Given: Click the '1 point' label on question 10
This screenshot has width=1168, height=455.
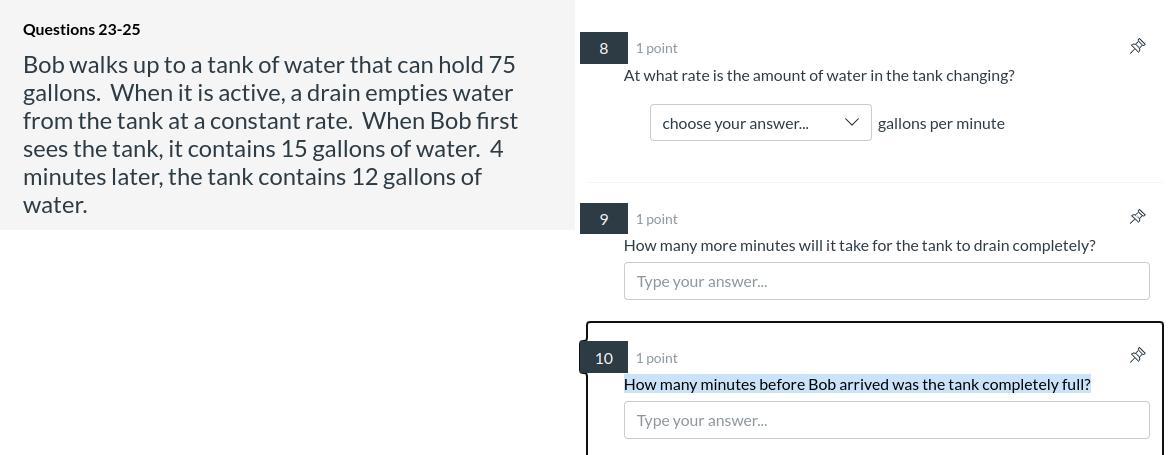Looking at the screenshot, I should [657, 358].
